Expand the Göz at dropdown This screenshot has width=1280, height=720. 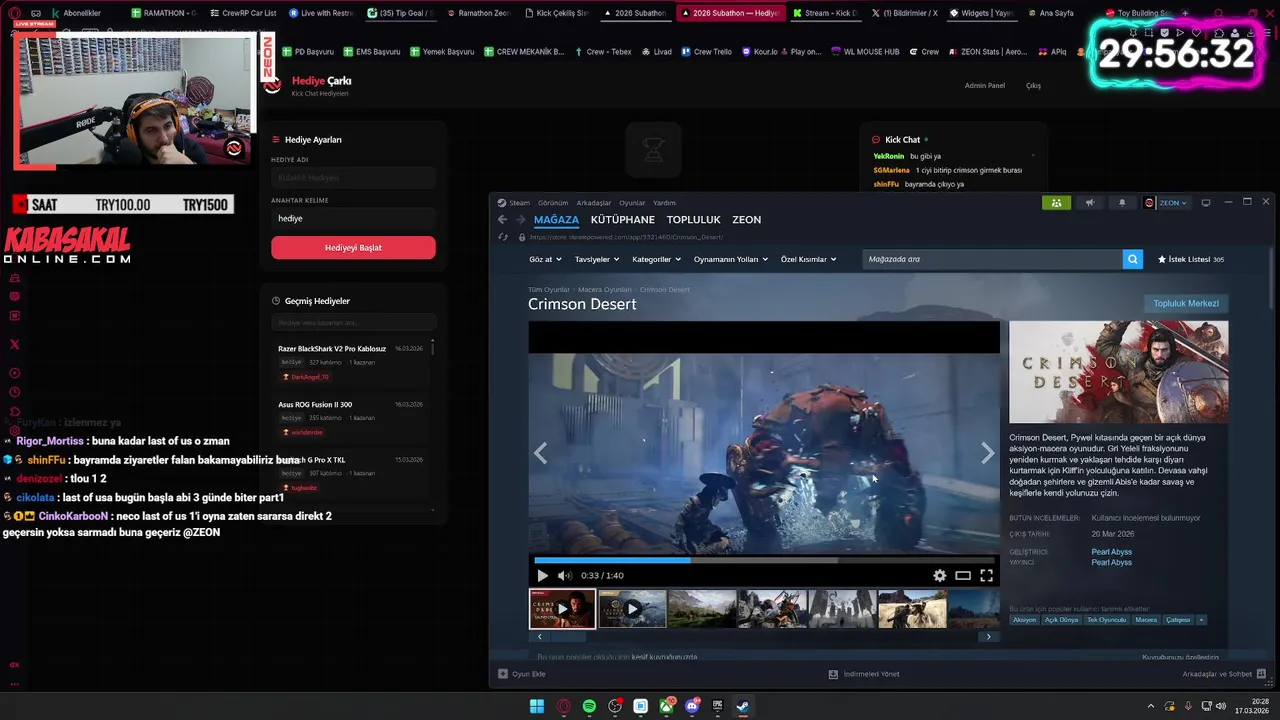coord(545,259)
